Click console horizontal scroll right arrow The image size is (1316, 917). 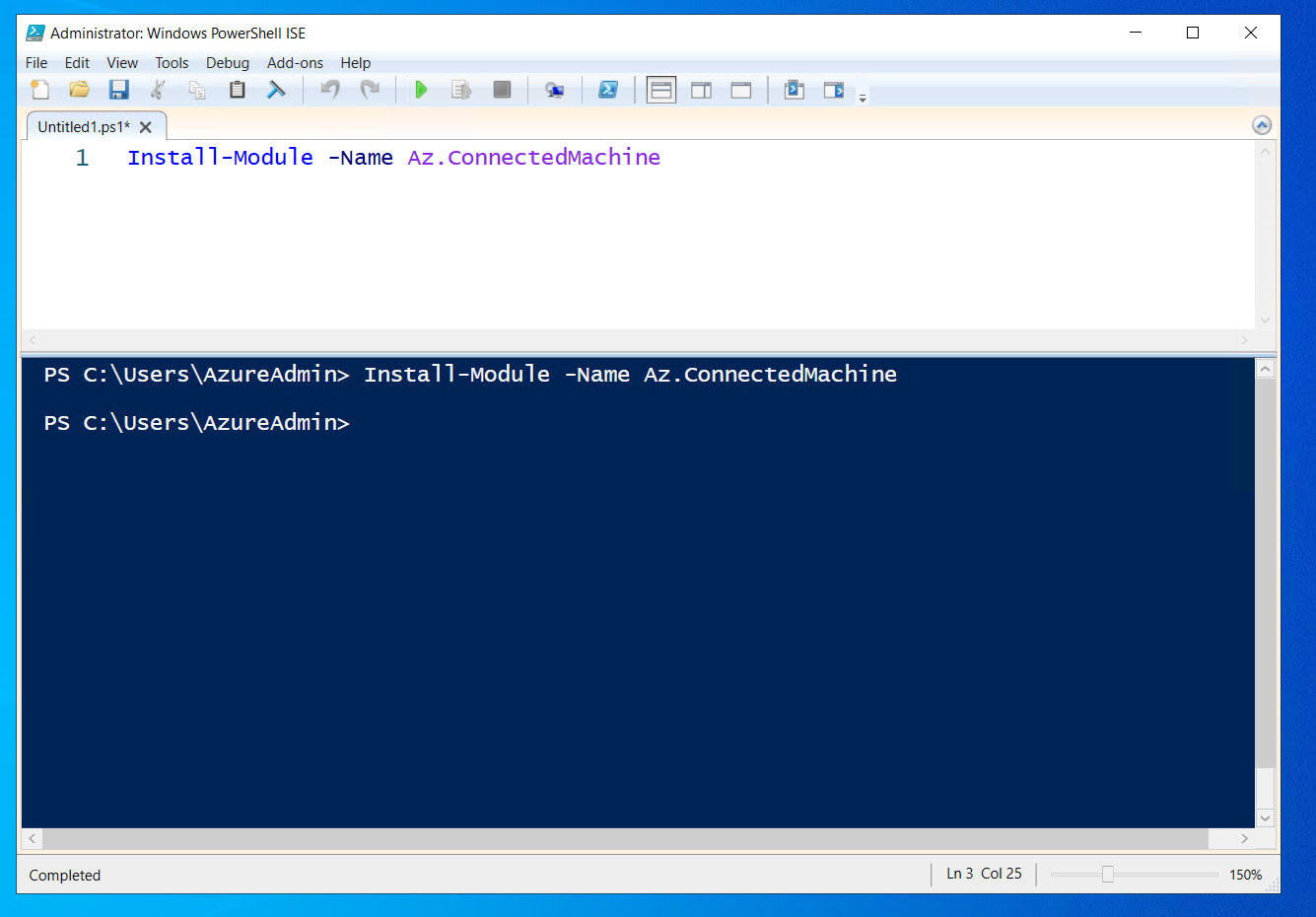point(1244,838)
